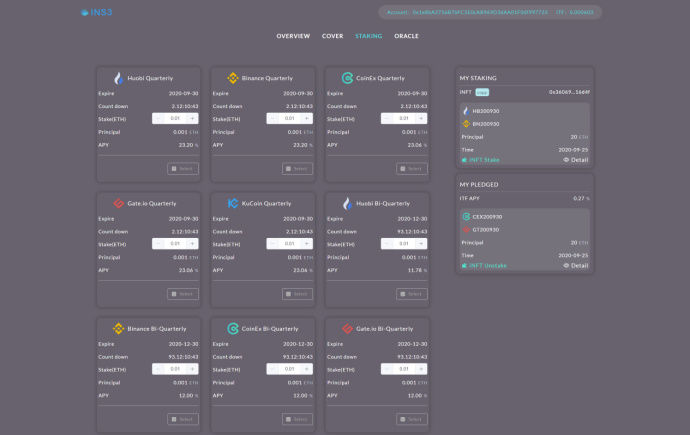Switch to the COVER tab
Screen dimensions: 690x435
point(332,36)
